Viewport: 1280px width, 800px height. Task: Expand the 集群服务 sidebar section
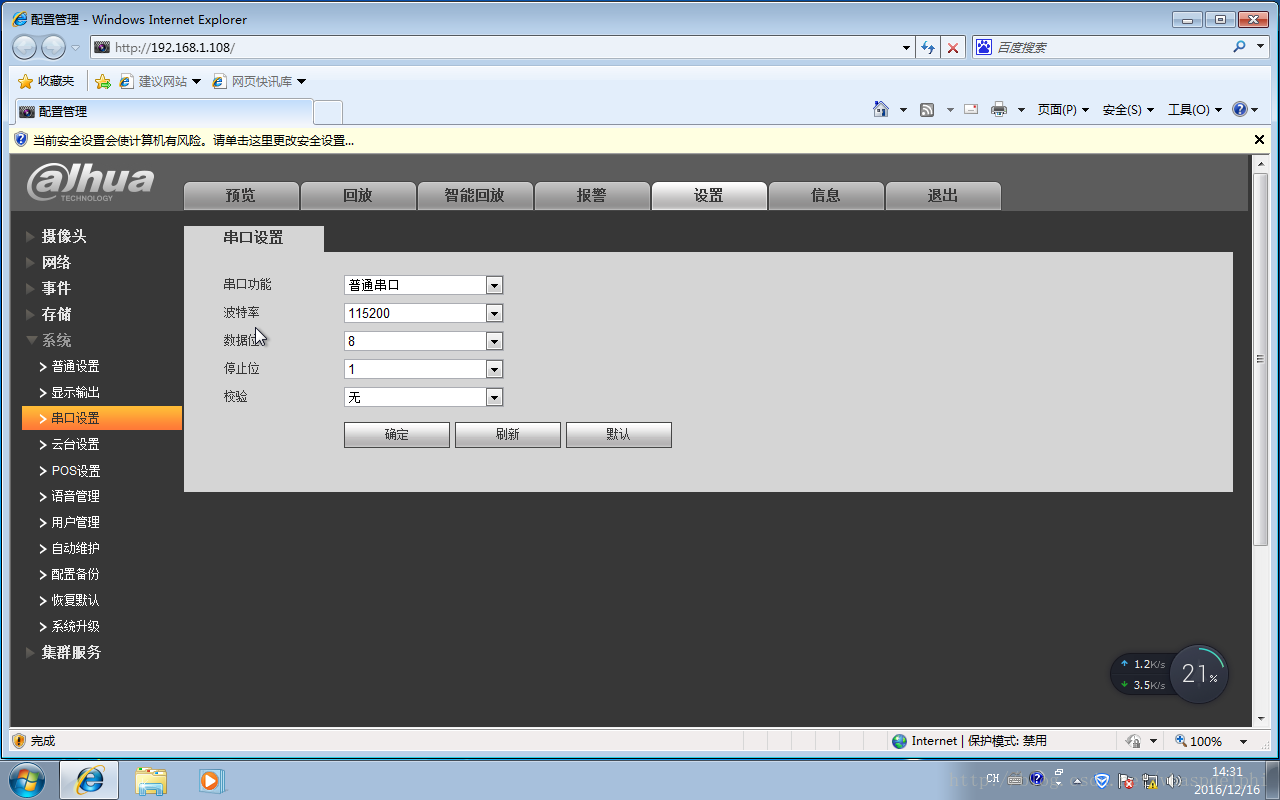click(71, 652)
